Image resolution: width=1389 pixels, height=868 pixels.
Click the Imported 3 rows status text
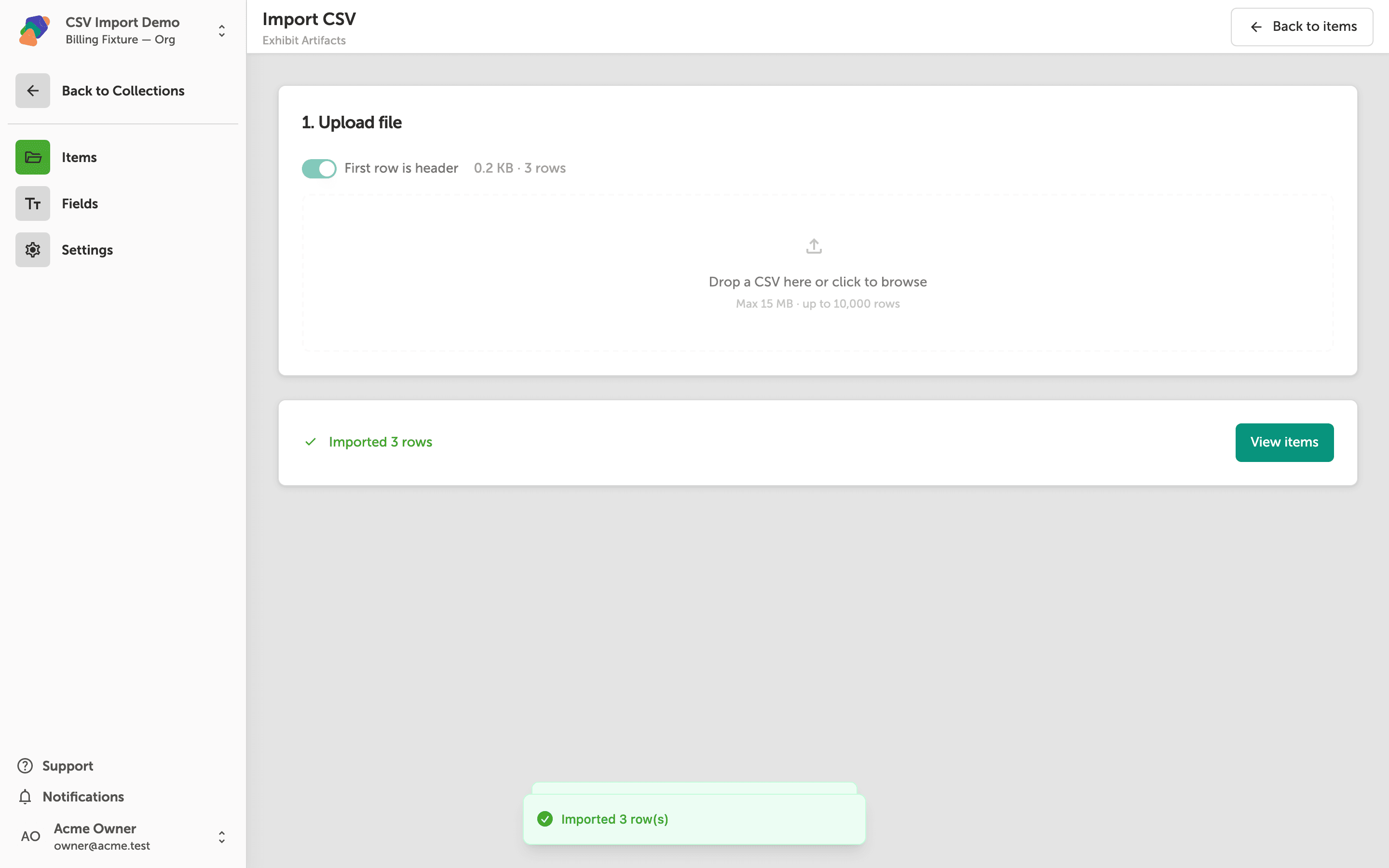click(380, 442)
